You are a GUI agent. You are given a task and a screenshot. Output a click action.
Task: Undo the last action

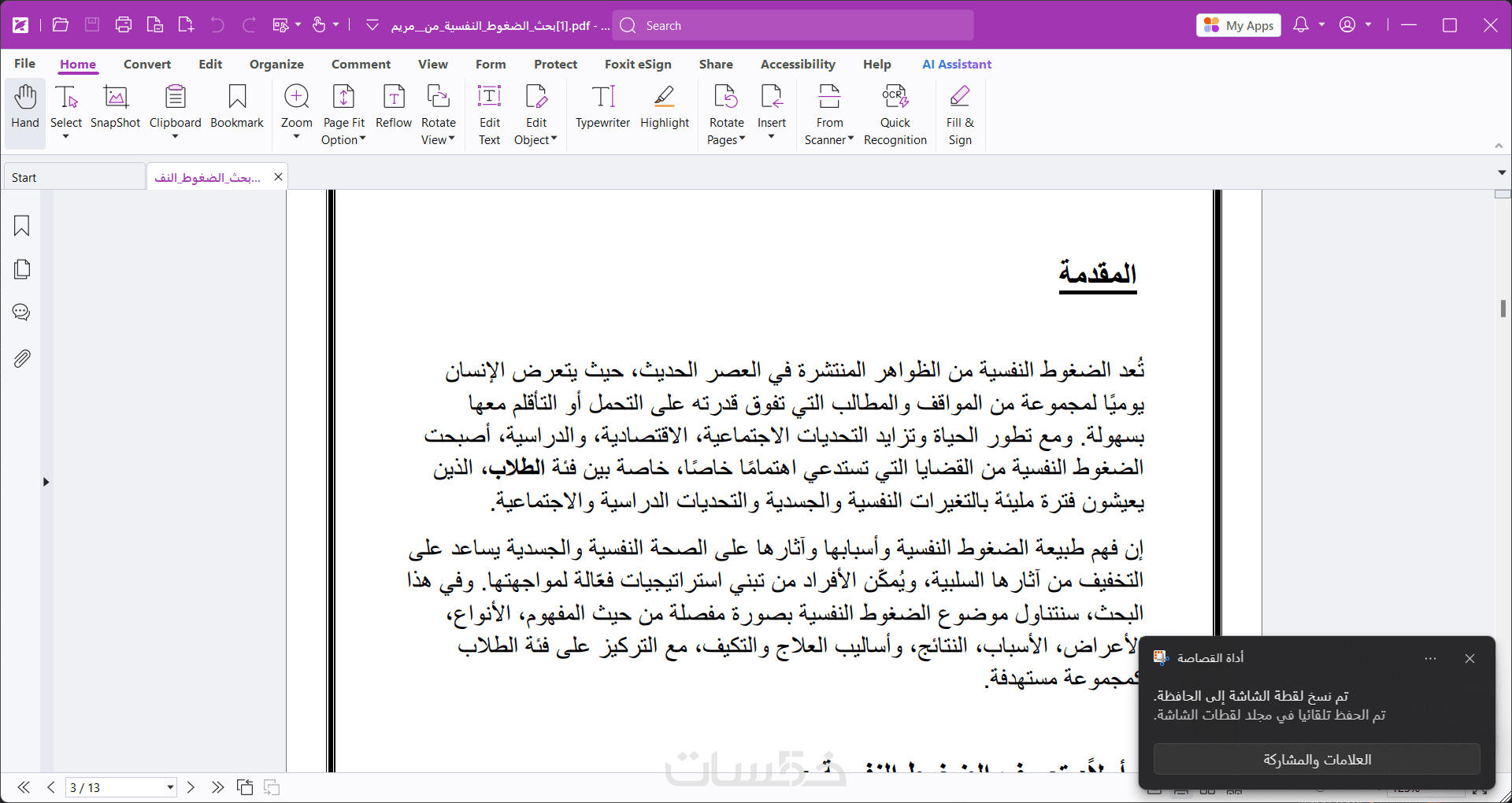pyautogui.click(x=217, y=25)
